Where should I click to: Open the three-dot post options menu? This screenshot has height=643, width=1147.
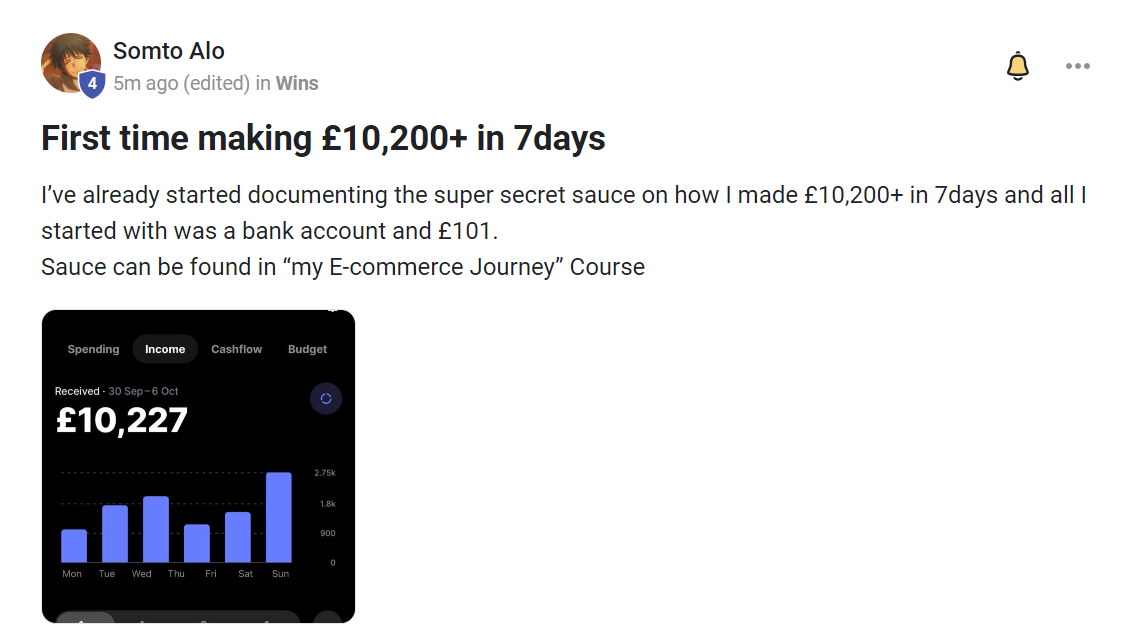(x=1077, y=67)
